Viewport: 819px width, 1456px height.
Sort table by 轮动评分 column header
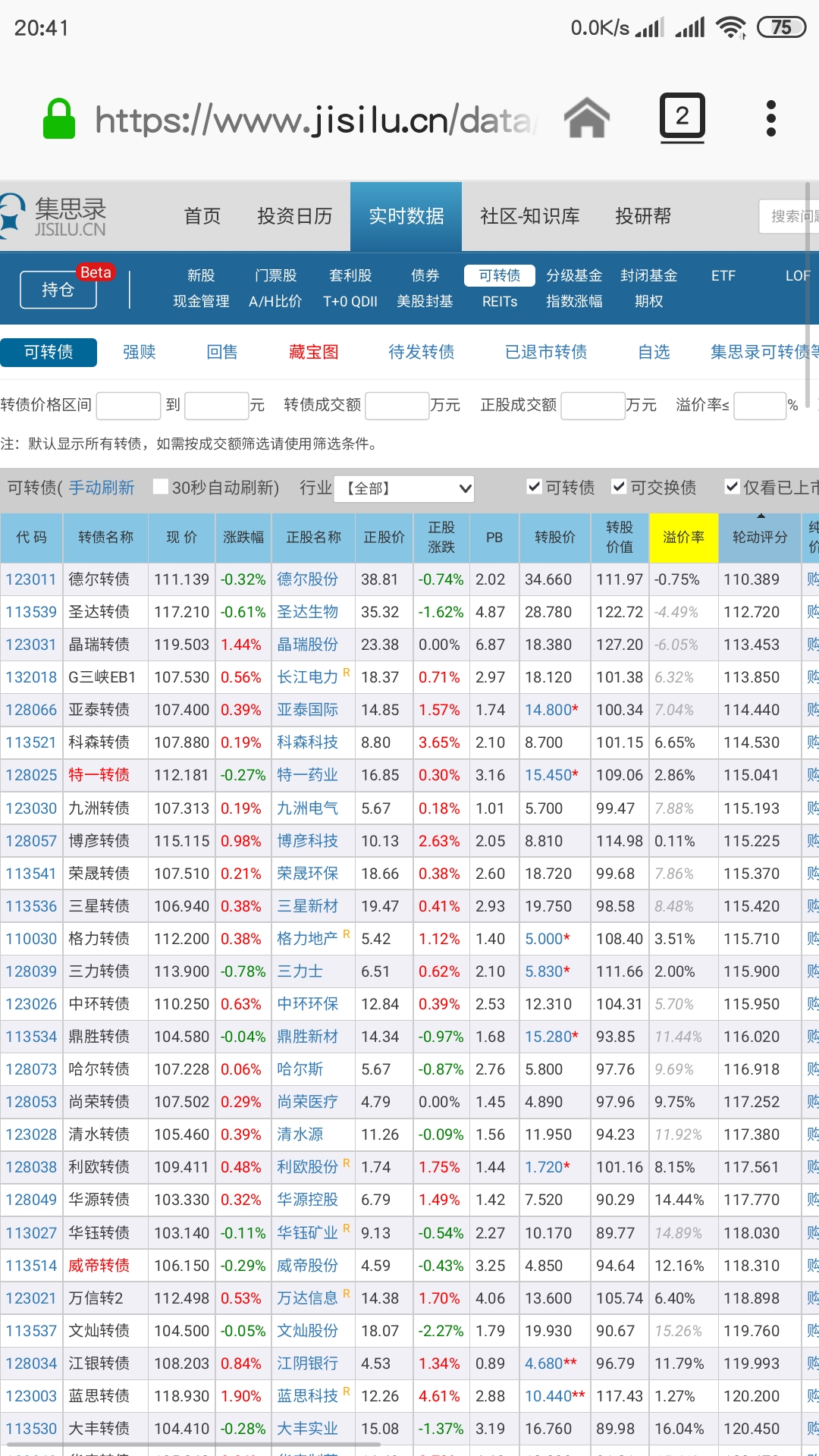tap(759, 537)
